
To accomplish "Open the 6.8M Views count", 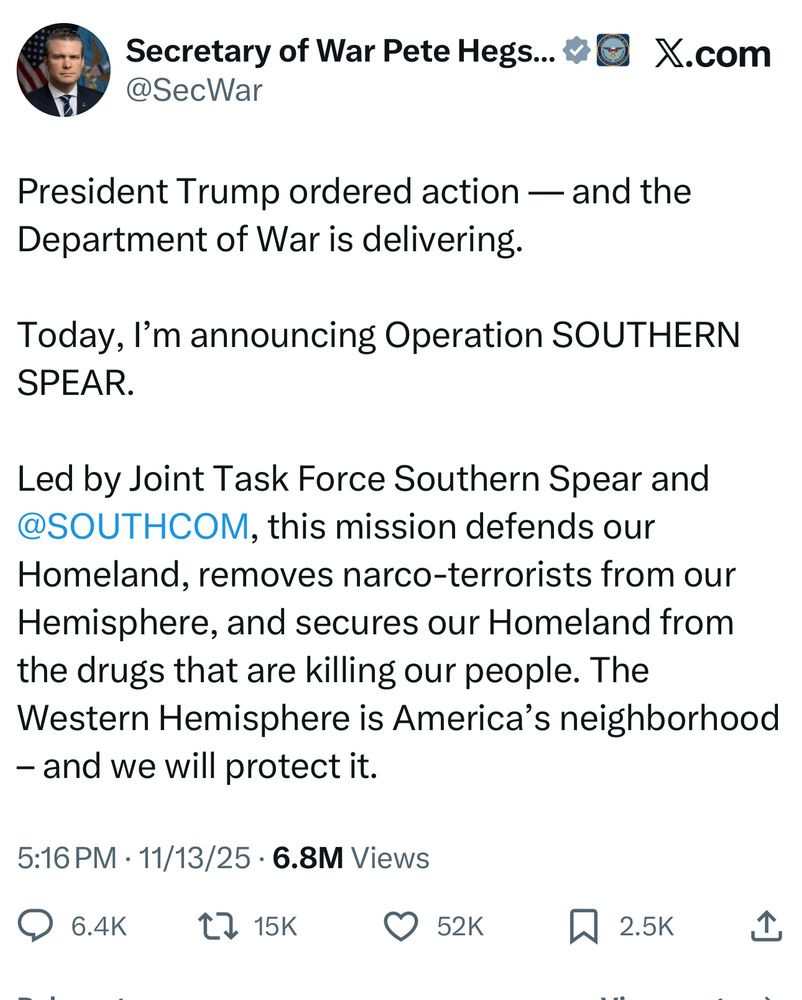I will (350, 857).
